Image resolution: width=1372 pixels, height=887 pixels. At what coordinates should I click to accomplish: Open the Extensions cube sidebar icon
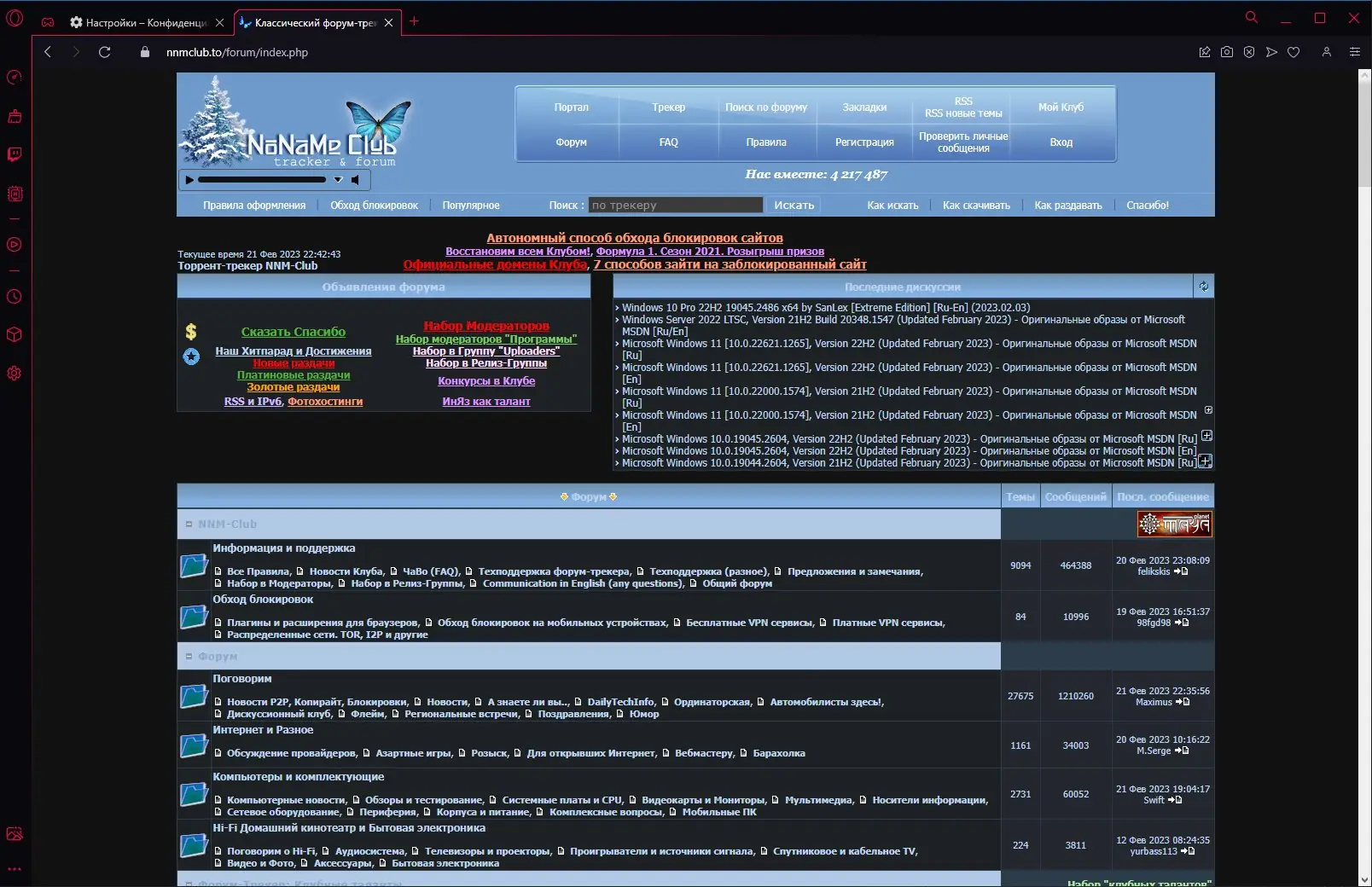click(15, 334)
